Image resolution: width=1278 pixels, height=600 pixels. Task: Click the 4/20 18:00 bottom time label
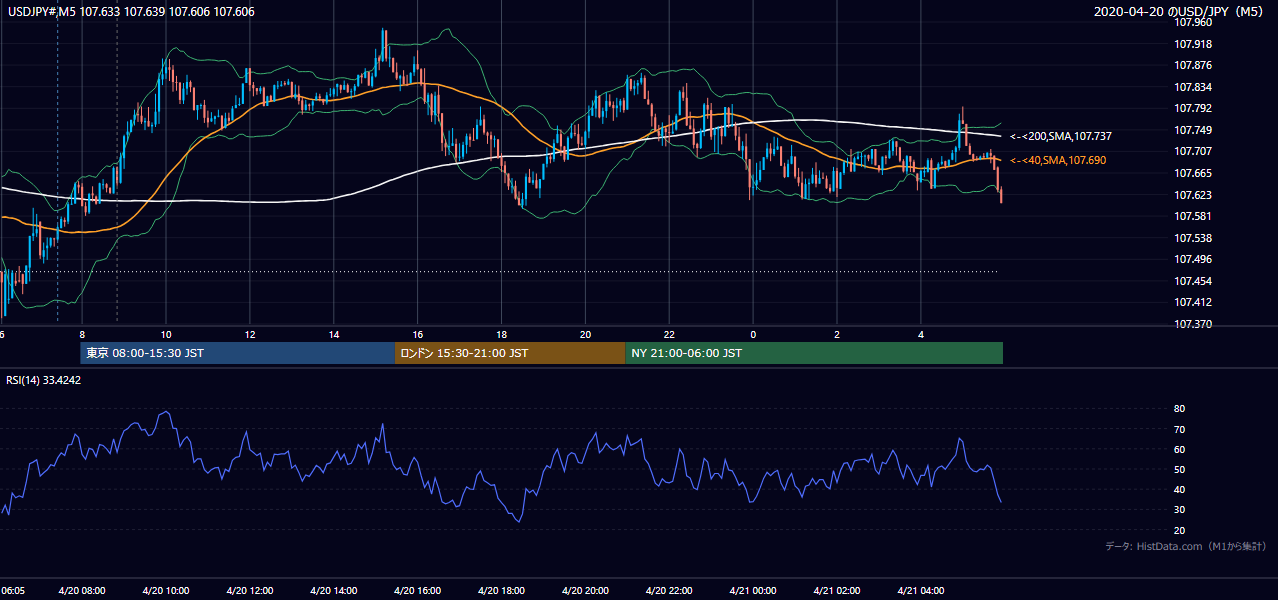502,590
